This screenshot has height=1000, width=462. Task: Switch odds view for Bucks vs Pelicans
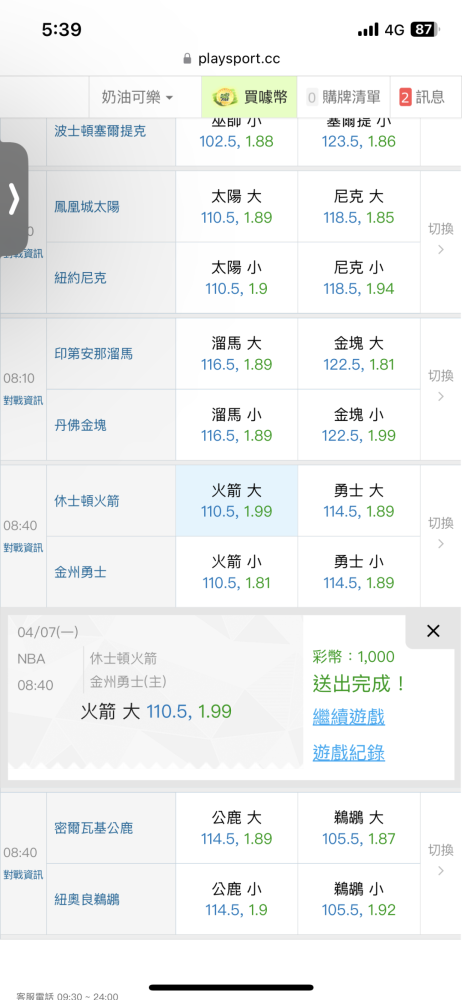pyautogui.click(x=441, y=860)
